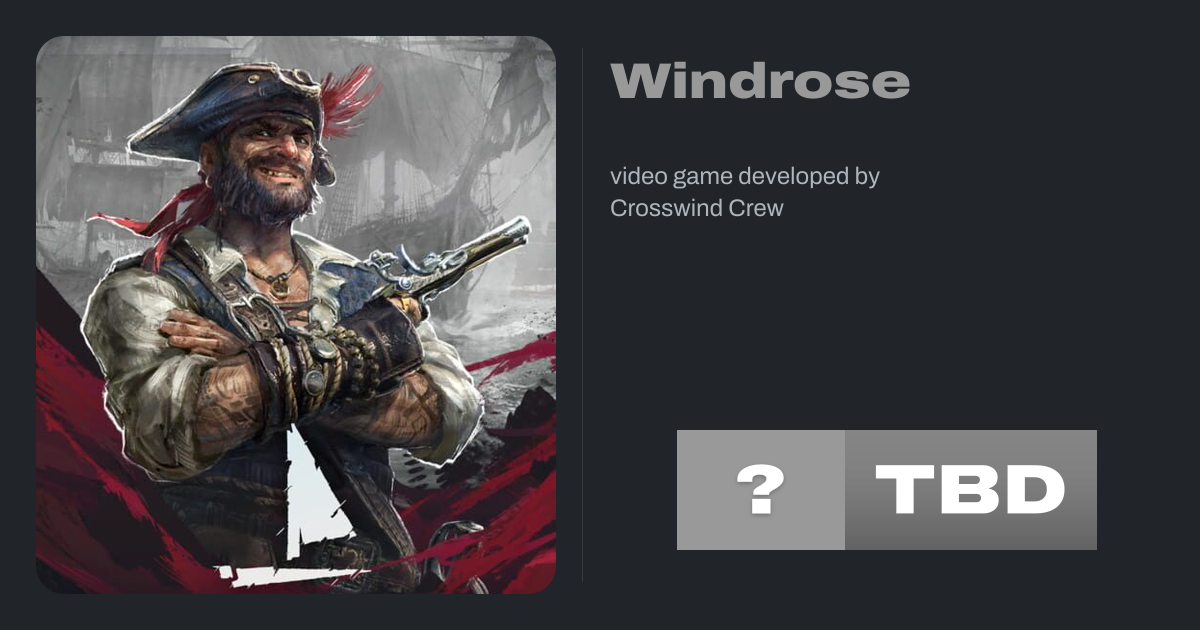Open the Windrose title heading
The image size is (1200, 630).
pyautogui.click(x=760, y=82)
